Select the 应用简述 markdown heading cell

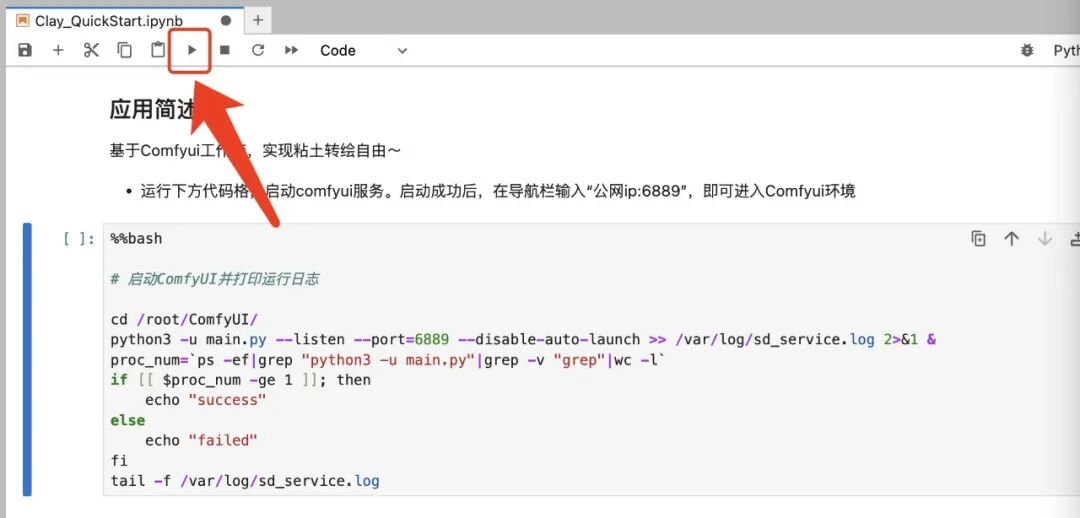(x=154, y=109)
